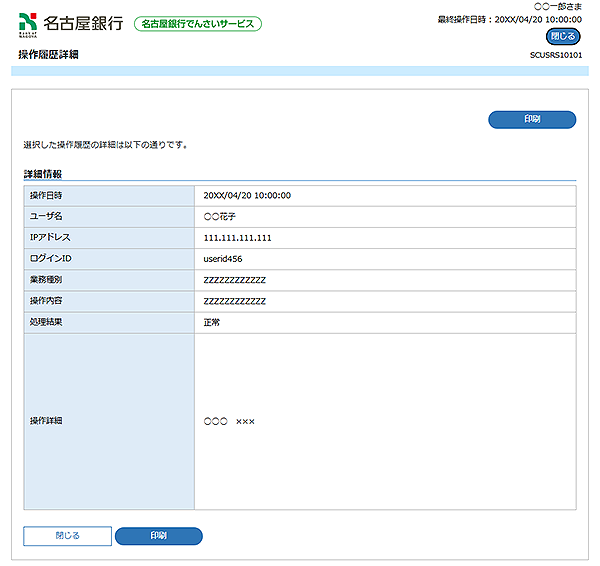Click the 操作内容 row label
600x566 pixels.
[x=46, y=301]
